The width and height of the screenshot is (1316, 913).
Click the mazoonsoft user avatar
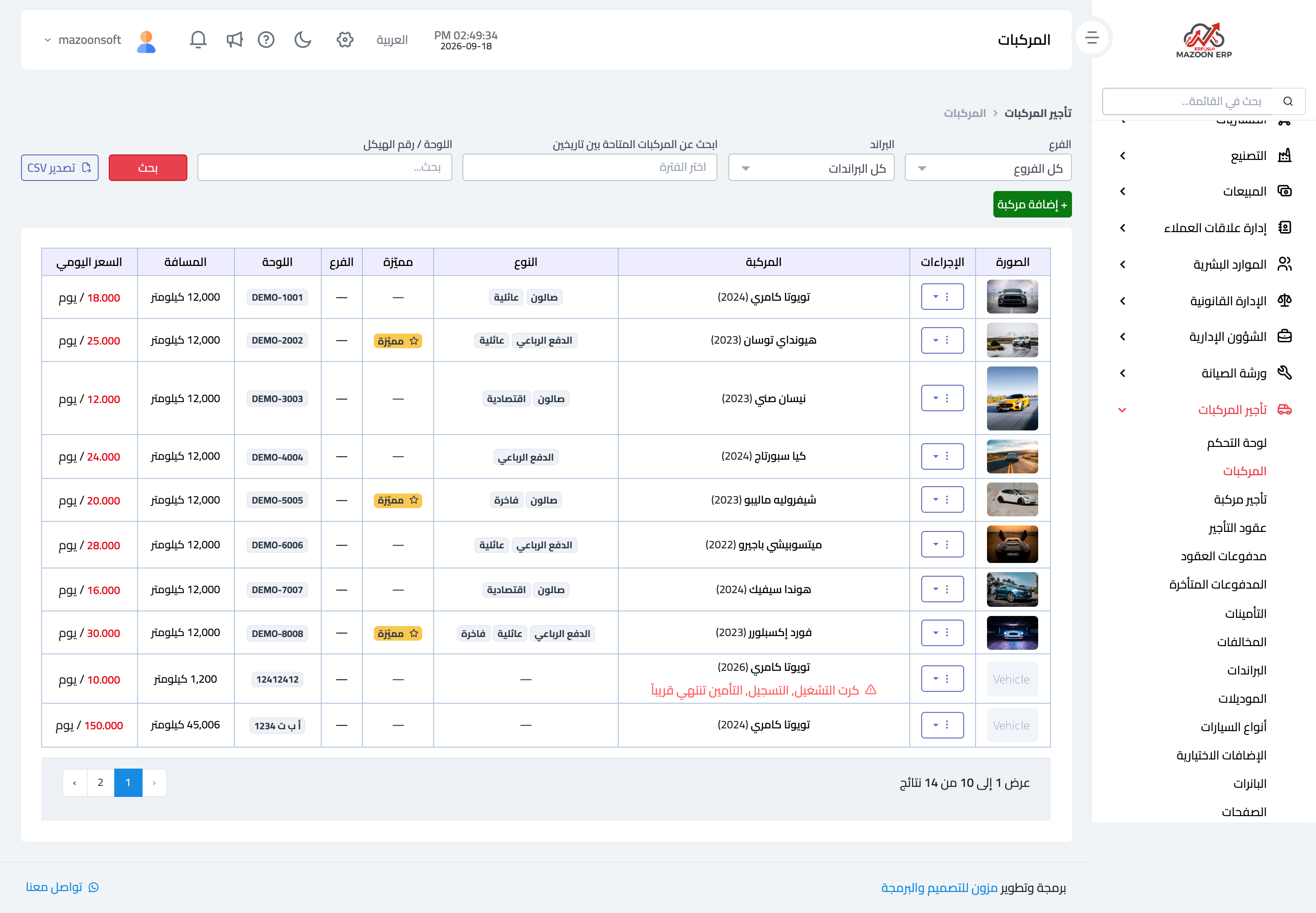click(146, 41)
